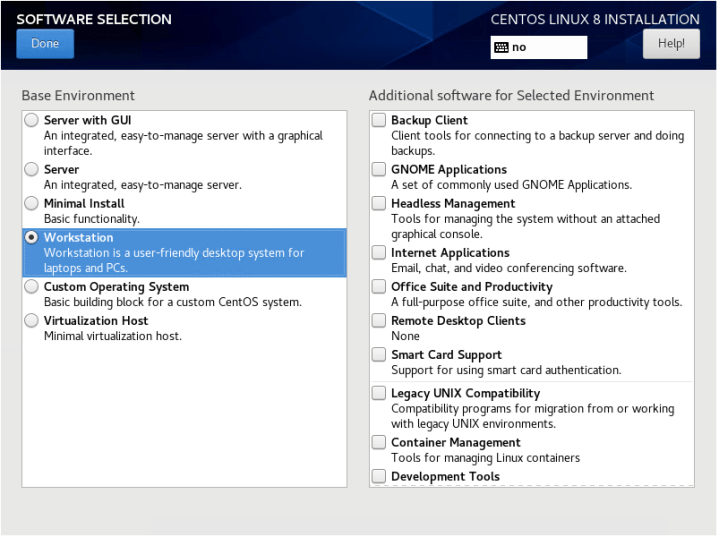Viewport: 719px width, 537px height.
Task: Check Office Suite and Productivity
Action: click(x=379, y=287)
